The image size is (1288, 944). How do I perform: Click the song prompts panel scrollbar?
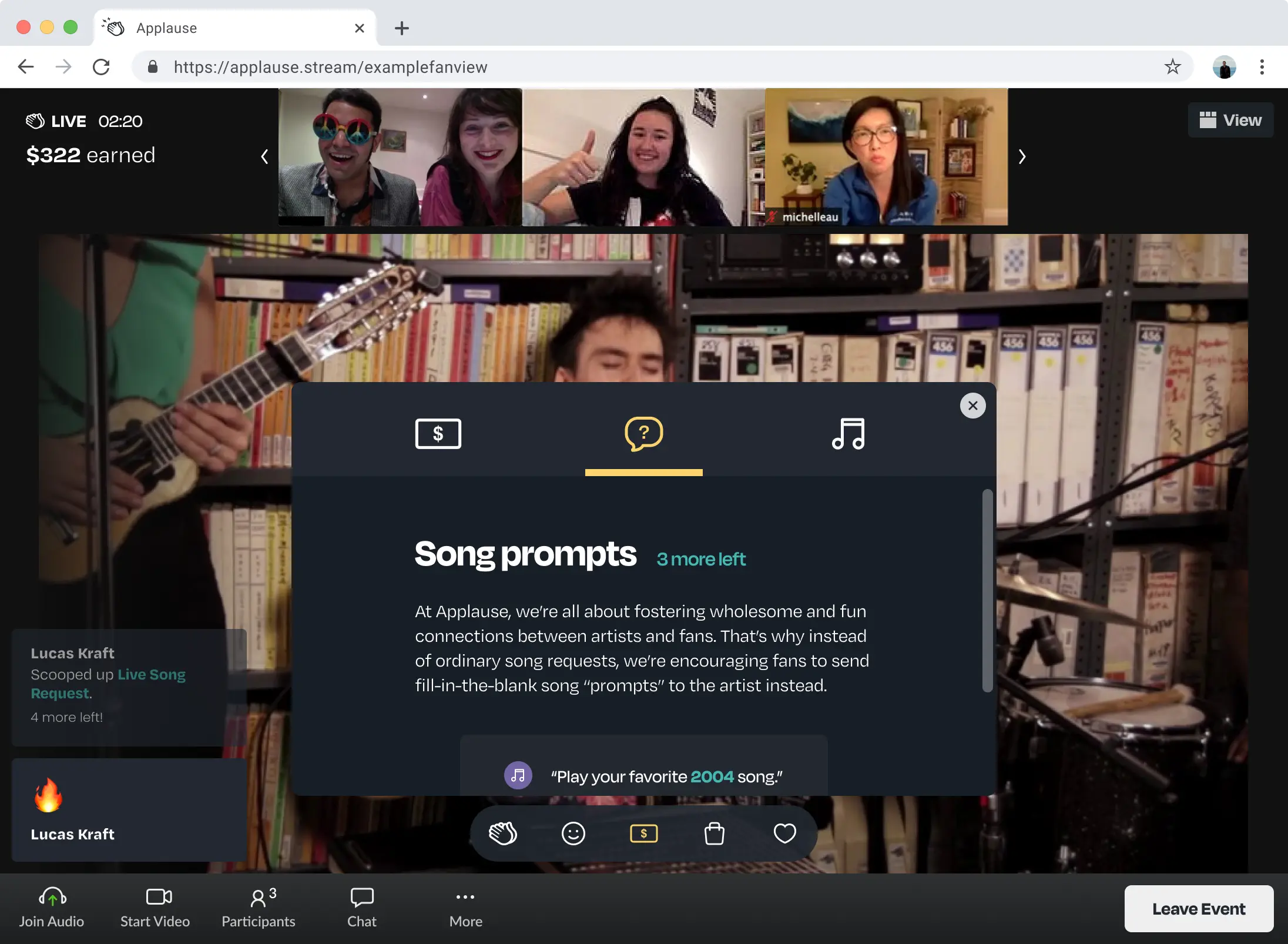[x=987, y=591]
